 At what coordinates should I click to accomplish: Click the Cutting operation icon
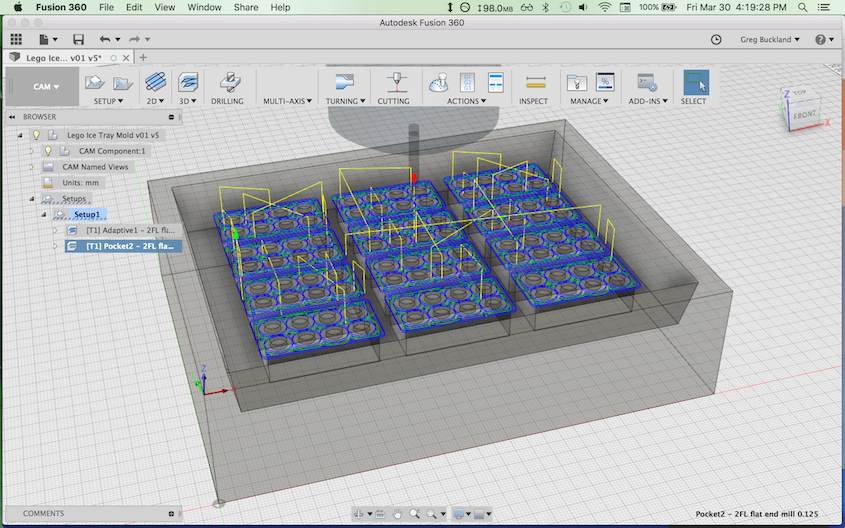tap(397, 82)
